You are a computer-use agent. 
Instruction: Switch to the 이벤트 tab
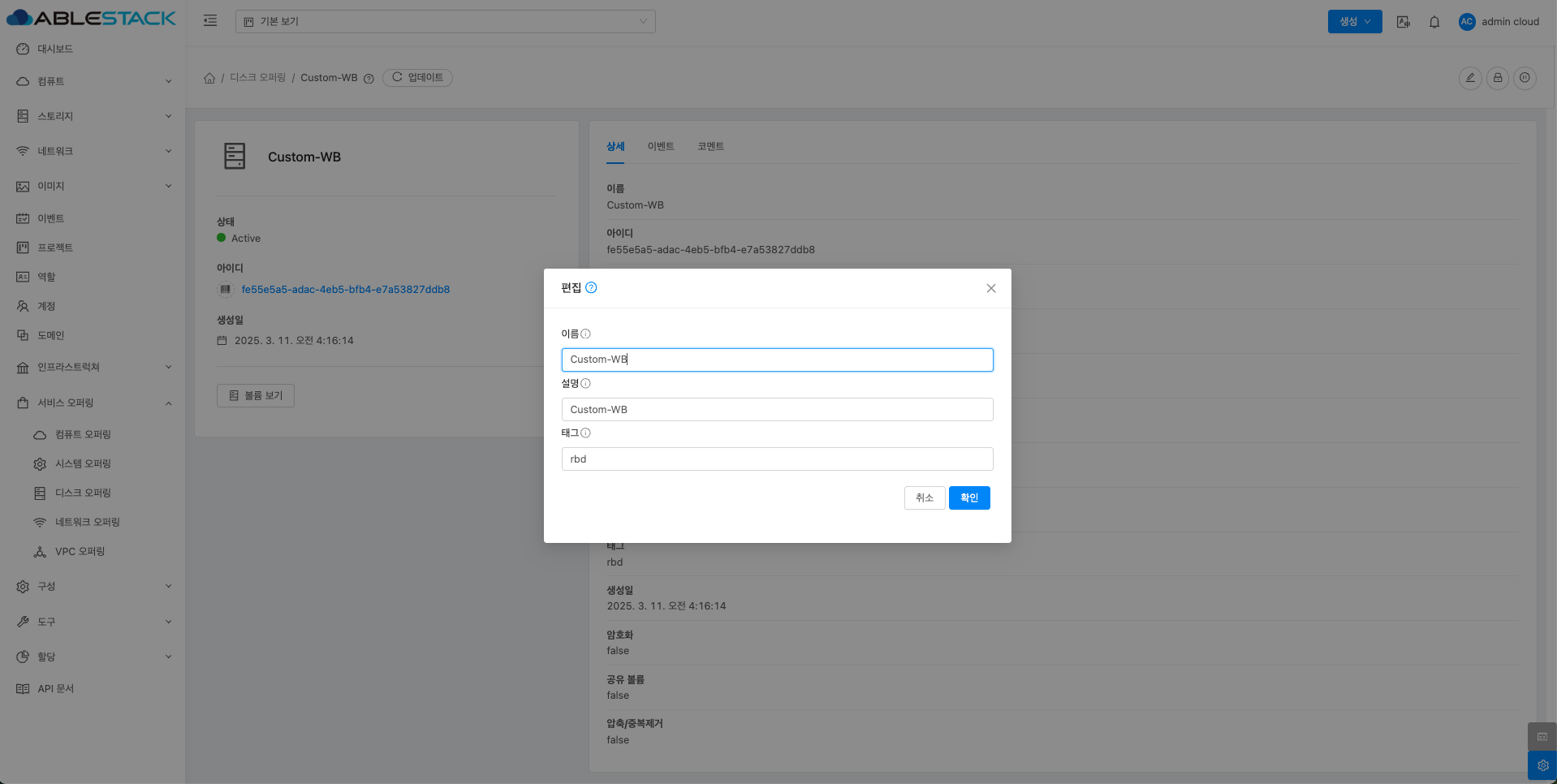coord(661,146)
